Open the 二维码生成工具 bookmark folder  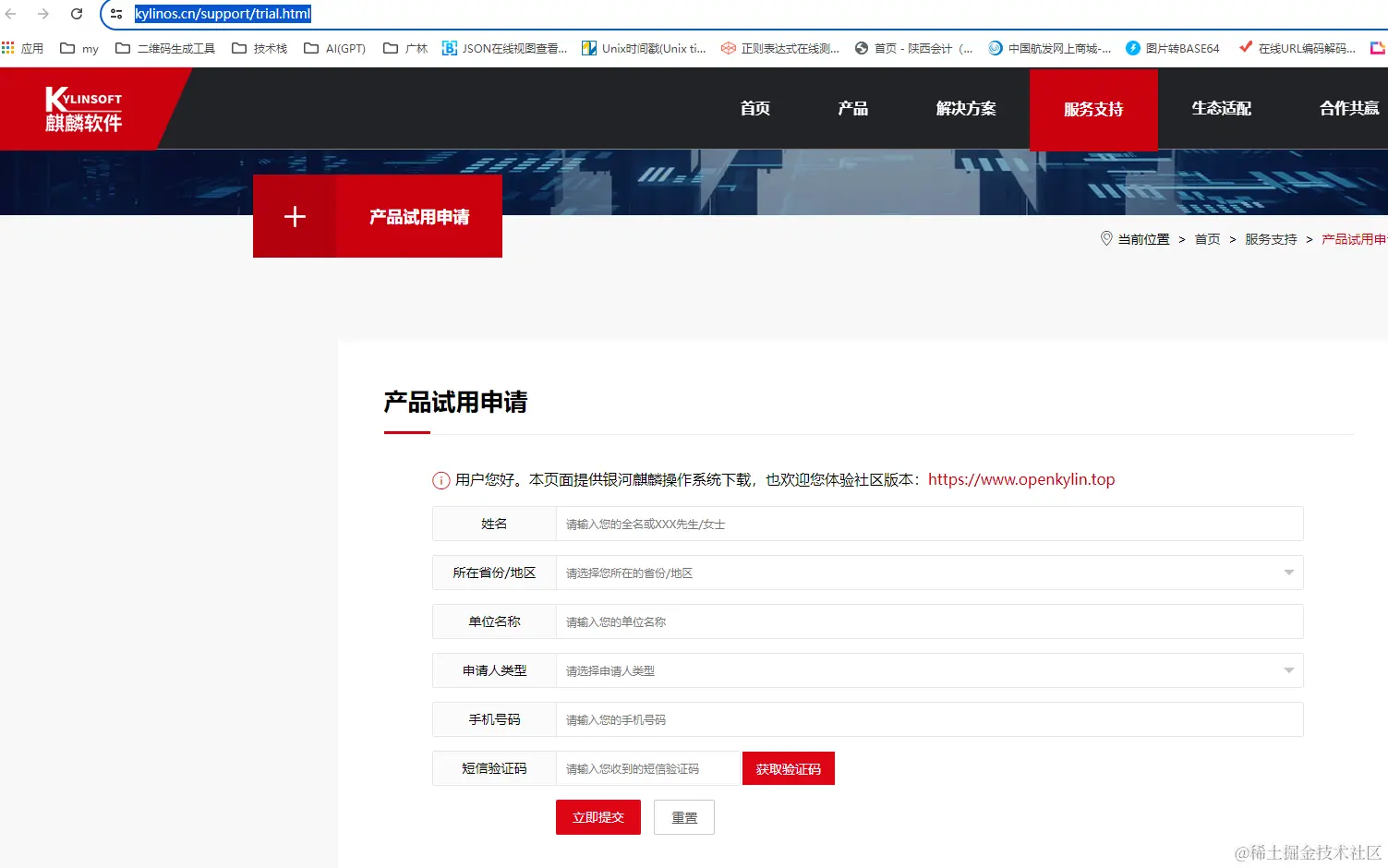[x=165, y=48]
